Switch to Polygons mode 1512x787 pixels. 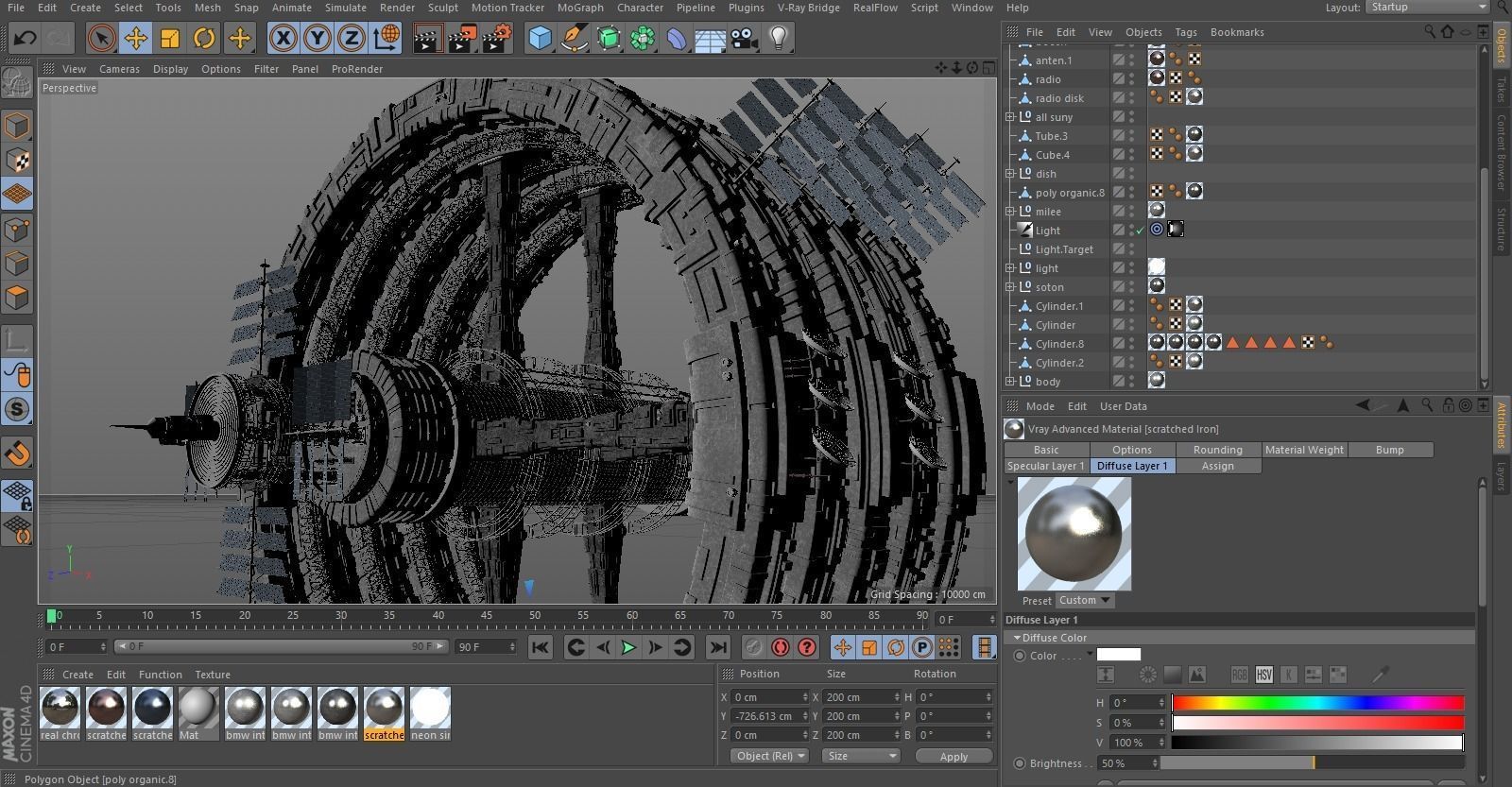point(18,298)
